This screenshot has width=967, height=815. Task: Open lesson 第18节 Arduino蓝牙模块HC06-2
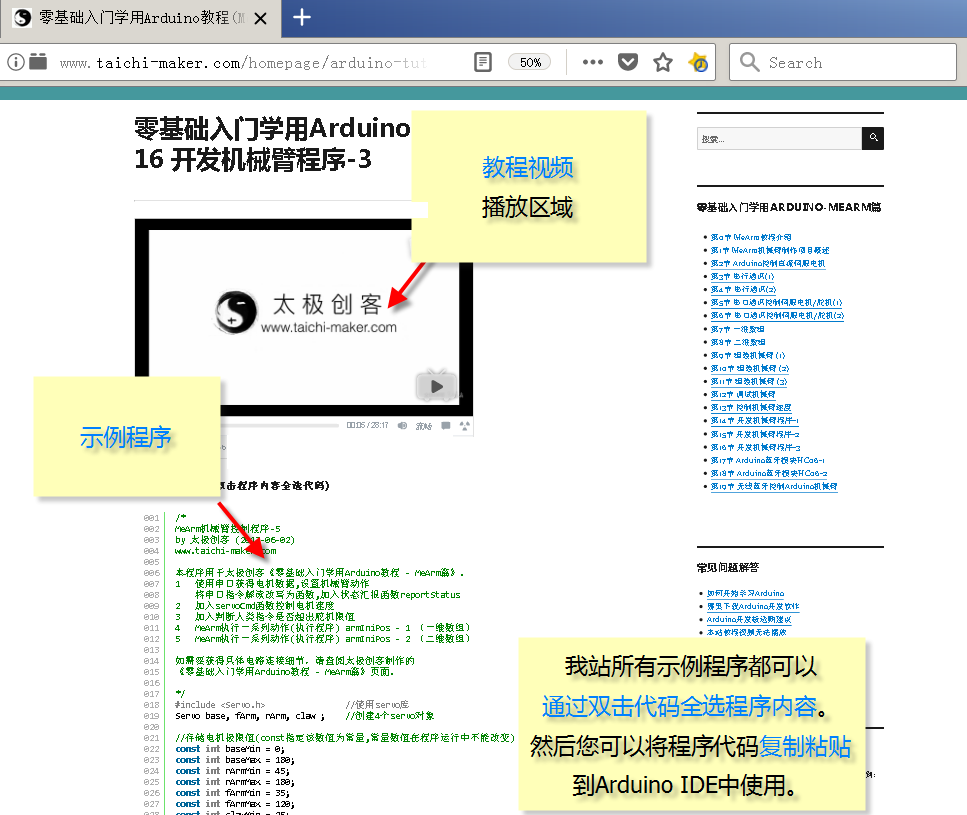(x=769, y=473)
